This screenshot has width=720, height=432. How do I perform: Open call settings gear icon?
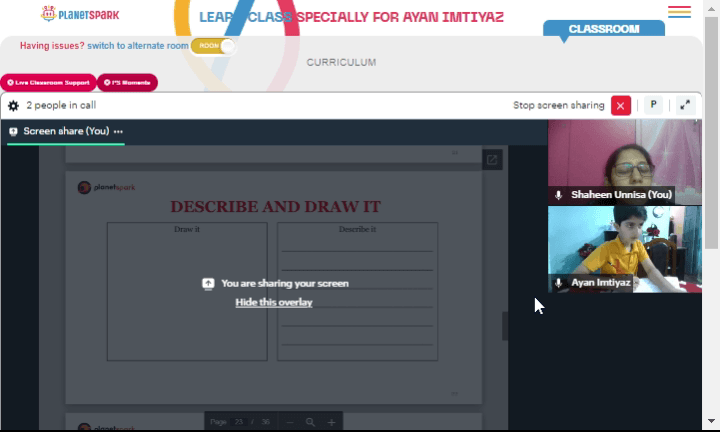coord(13,106)
